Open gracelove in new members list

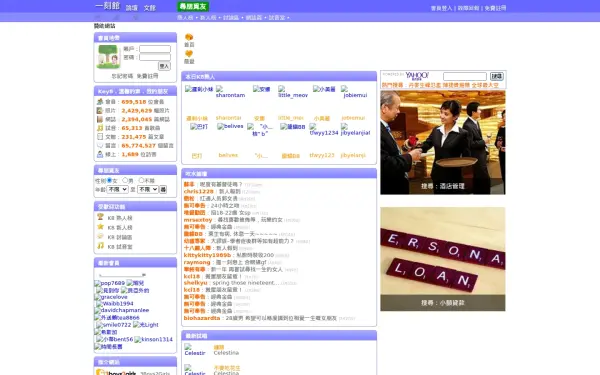click(x=111, y=297)
